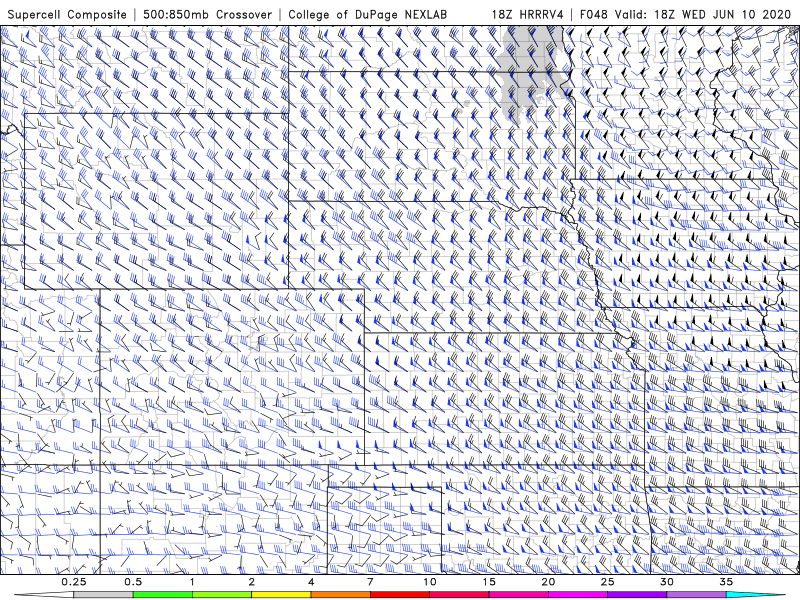
Task: Select the cyan above-35 arrow segment
Action: tap(755, 595)
